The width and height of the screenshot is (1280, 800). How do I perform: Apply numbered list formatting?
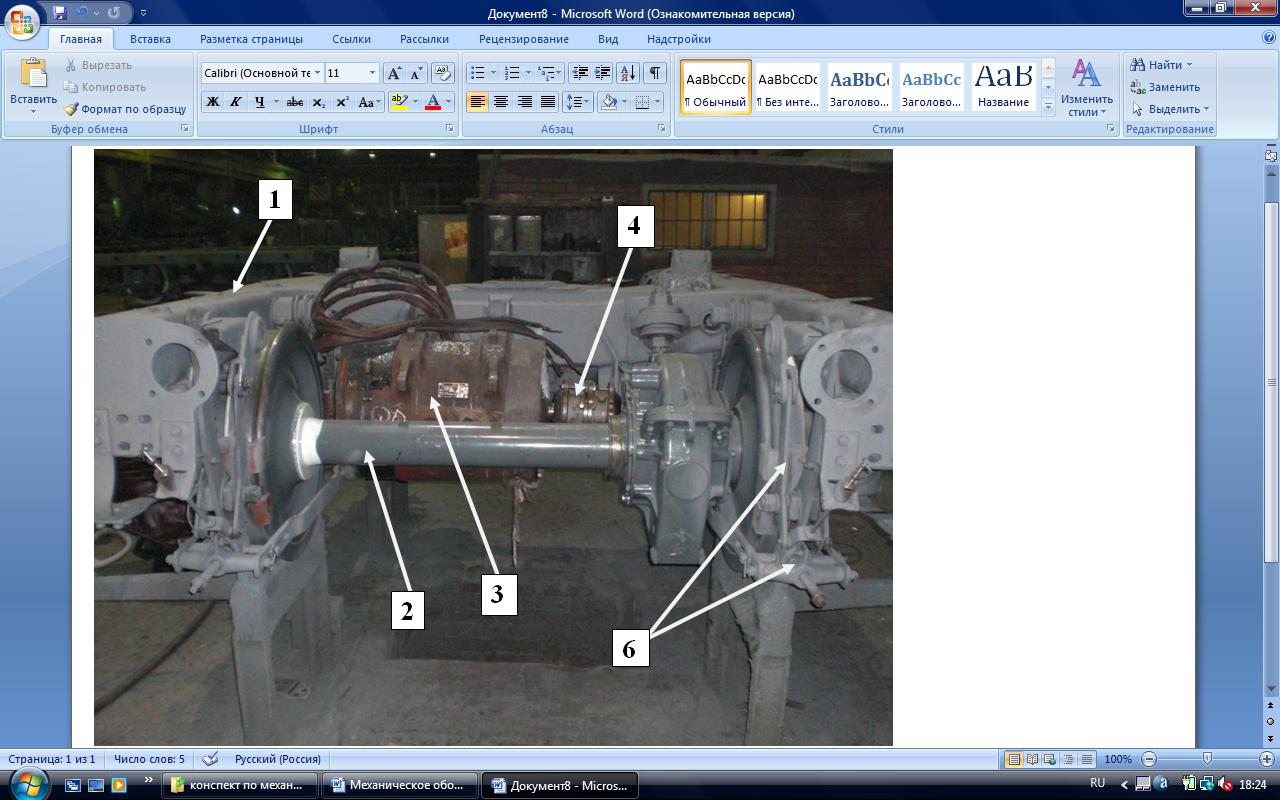(x=513, y=73)
